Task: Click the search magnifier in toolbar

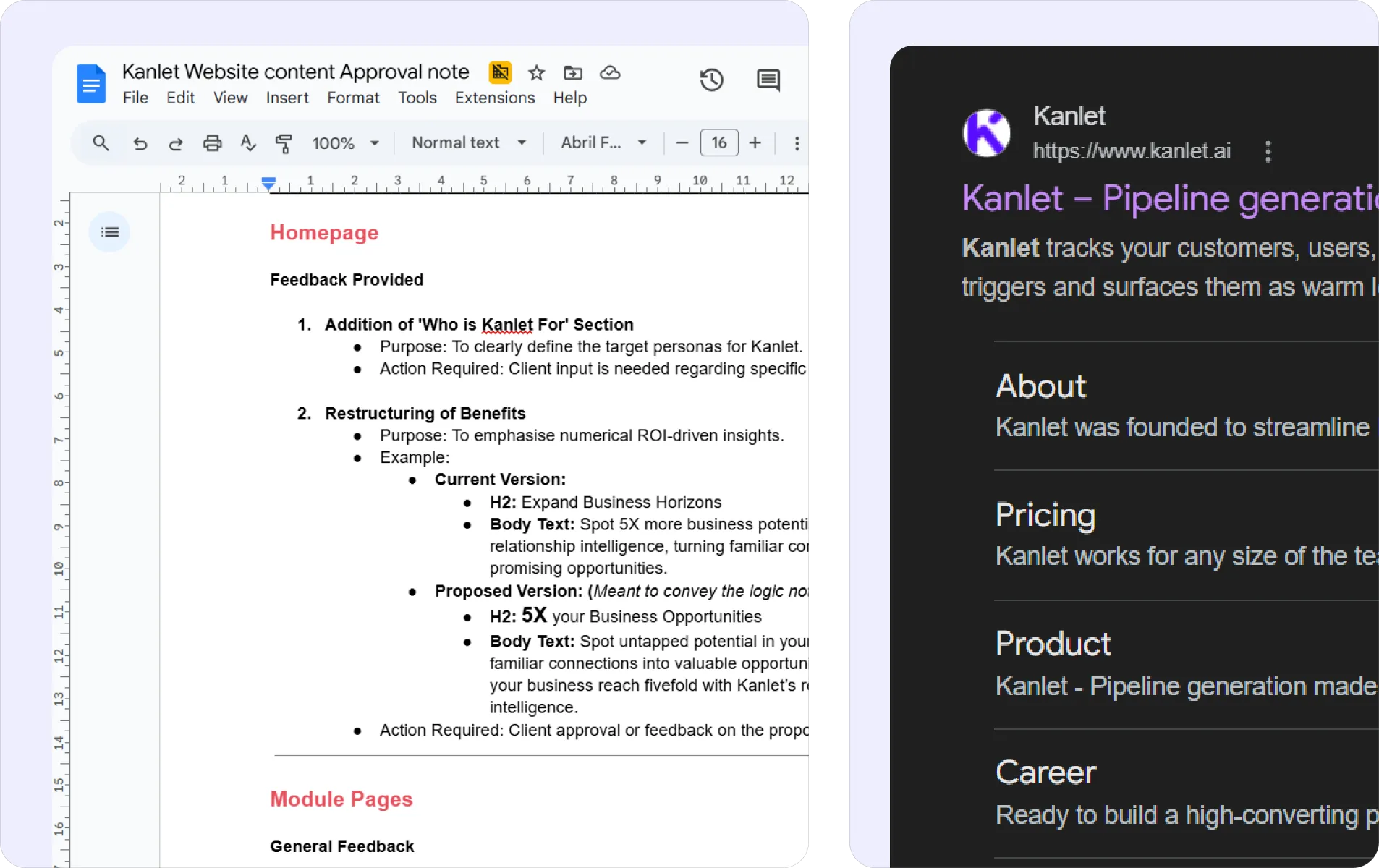Action: pos(101,143)
